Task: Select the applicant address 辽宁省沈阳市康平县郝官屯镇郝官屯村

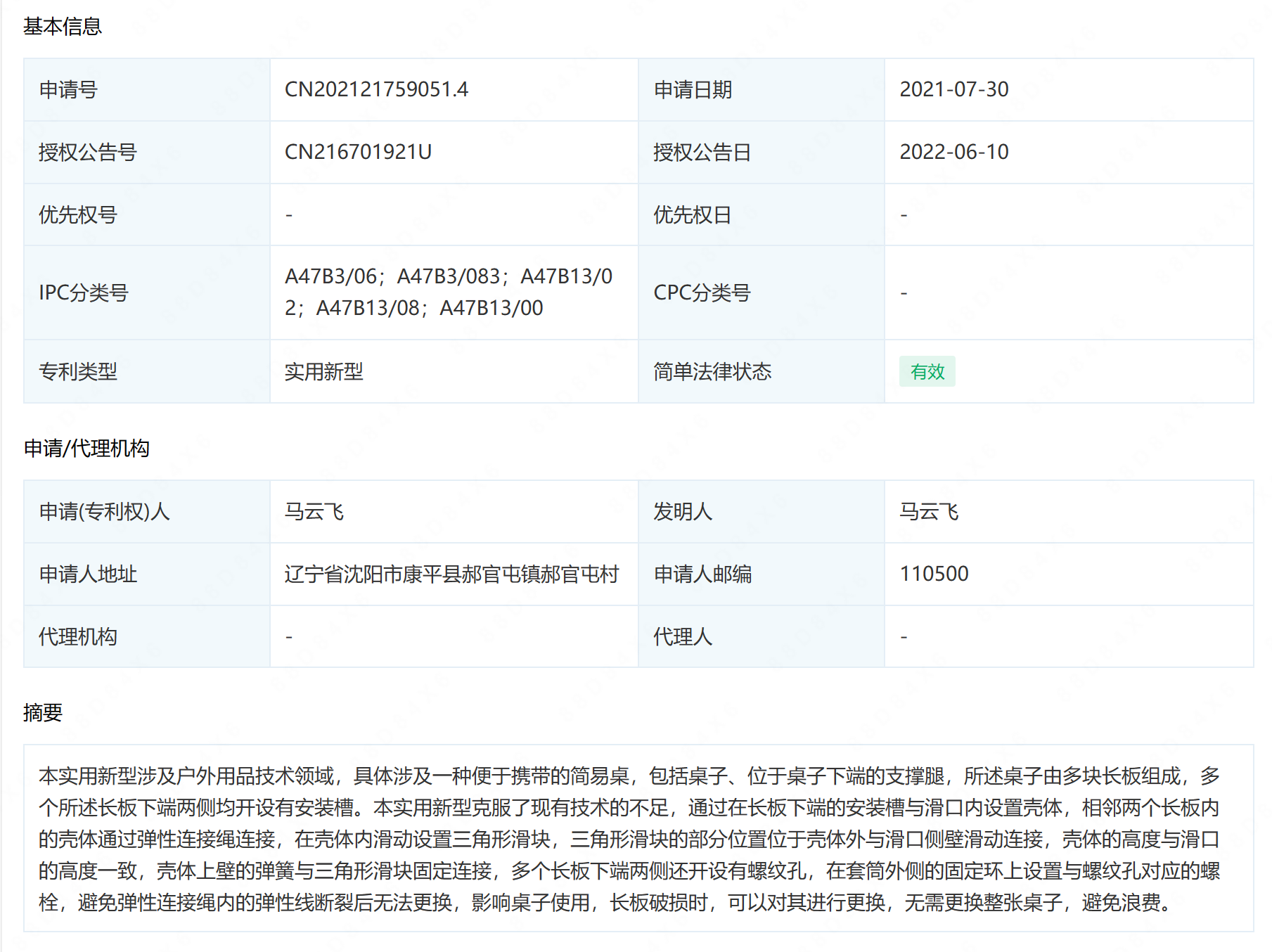Action: coord(451,574)
